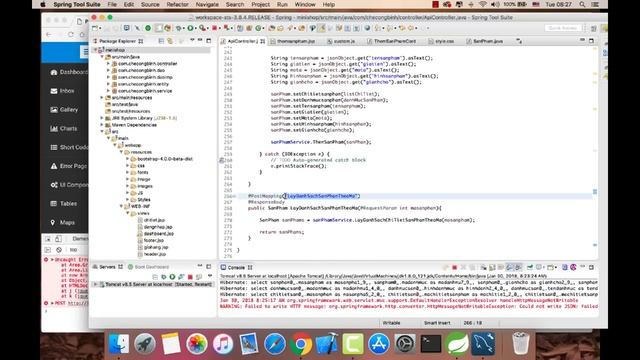Open the Project menu
Screen dimensions: 640x360
260,4
